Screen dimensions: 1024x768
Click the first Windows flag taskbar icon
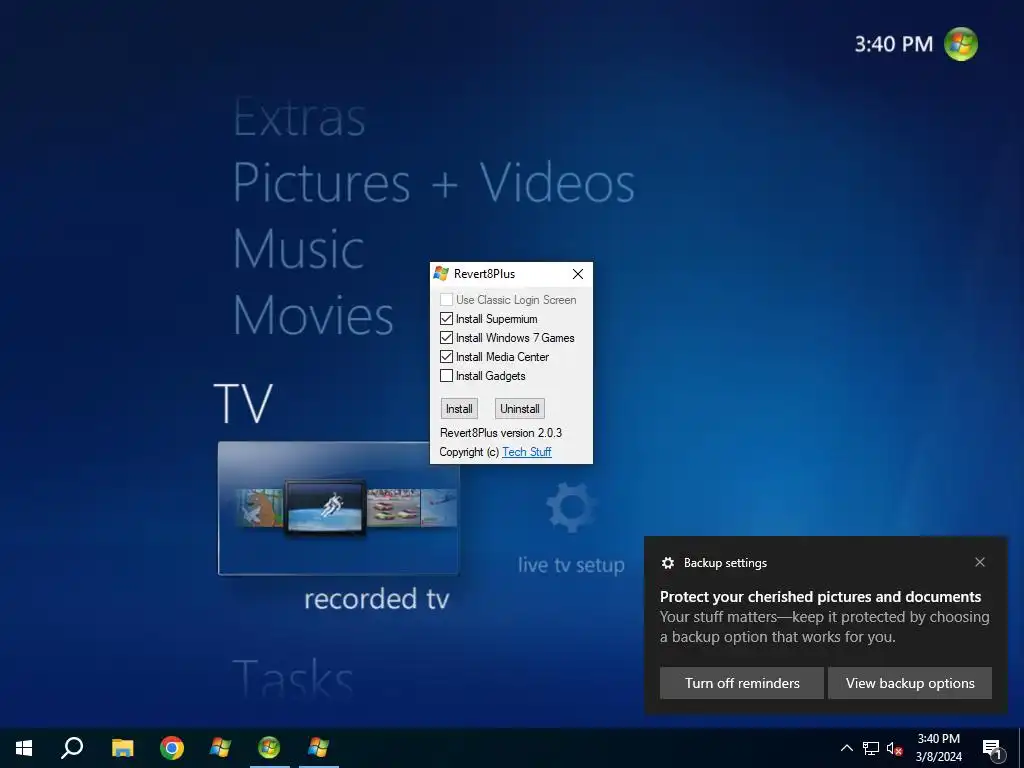(220, 748)
